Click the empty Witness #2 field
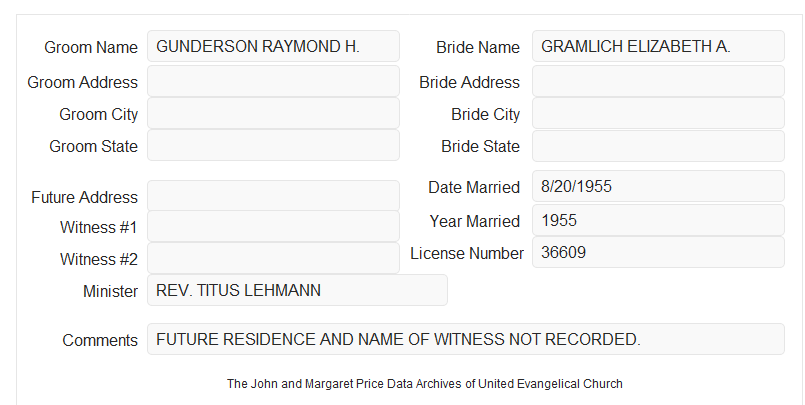The height and width of the screenshot is (405, 805). pos(273,258)
